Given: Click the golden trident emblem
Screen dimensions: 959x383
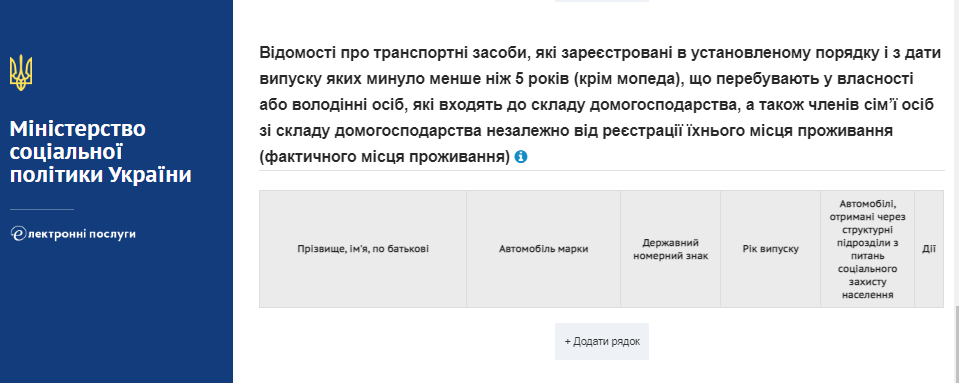Looking at the screenshot, I should coord(21,73).
